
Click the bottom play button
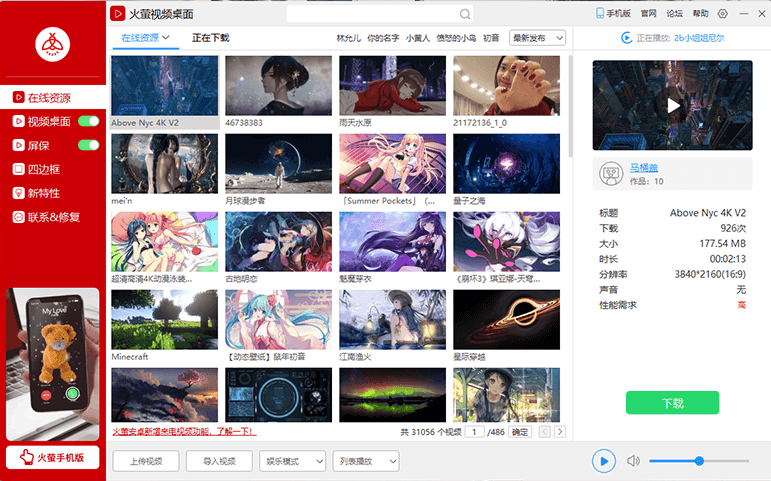point(603,461)
